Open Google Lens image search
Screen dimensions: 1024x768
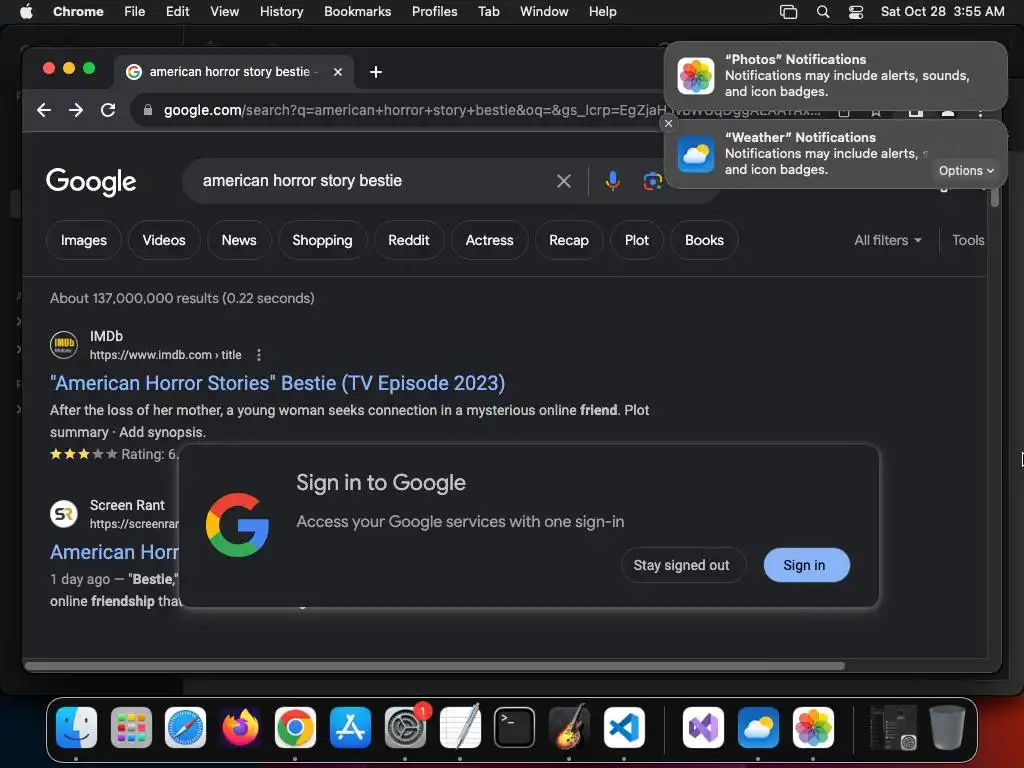(x=652, y=181)
